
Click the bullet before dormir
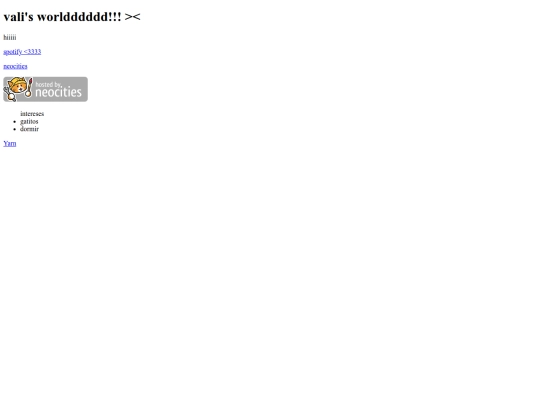[14, 129]
